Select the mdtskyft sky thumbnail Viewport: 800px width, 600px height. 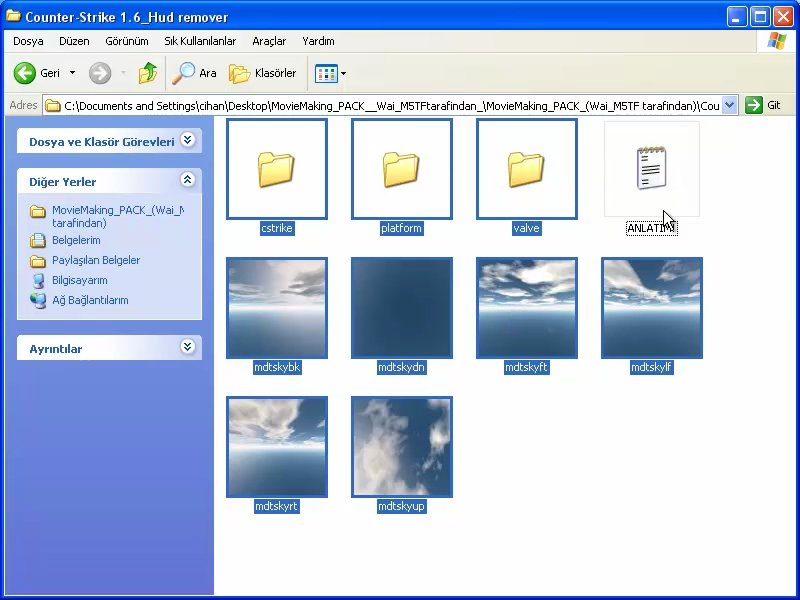point(527,308)
